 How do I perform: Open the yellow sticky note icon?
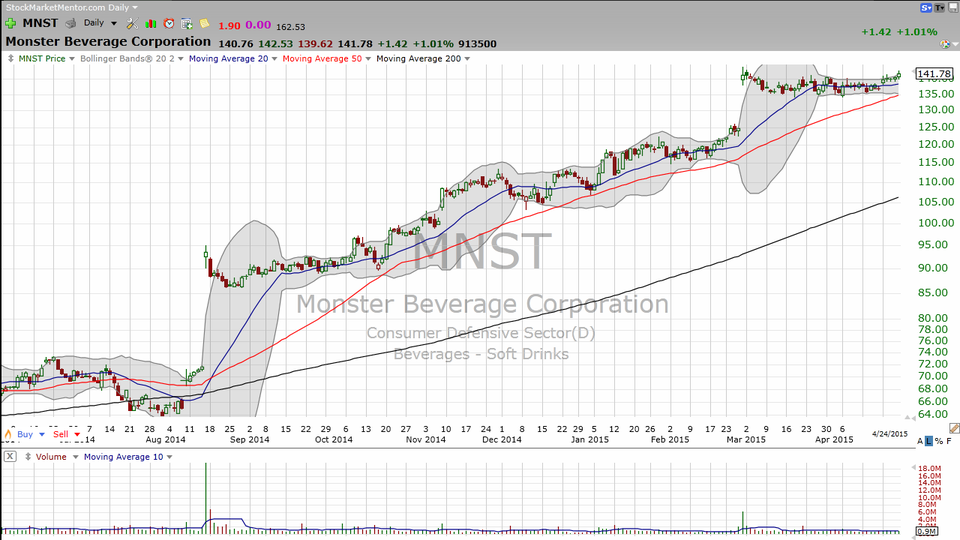(x=204, y=23)
